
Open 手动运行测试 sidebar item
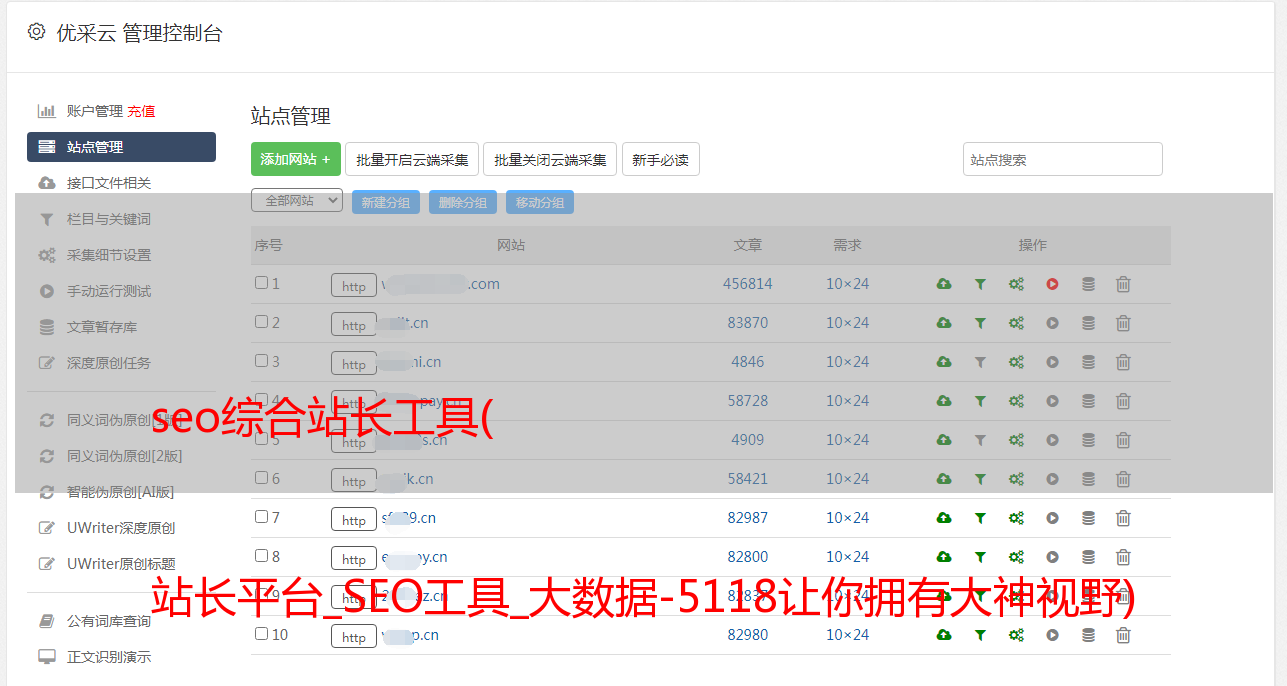click(109, 291)
